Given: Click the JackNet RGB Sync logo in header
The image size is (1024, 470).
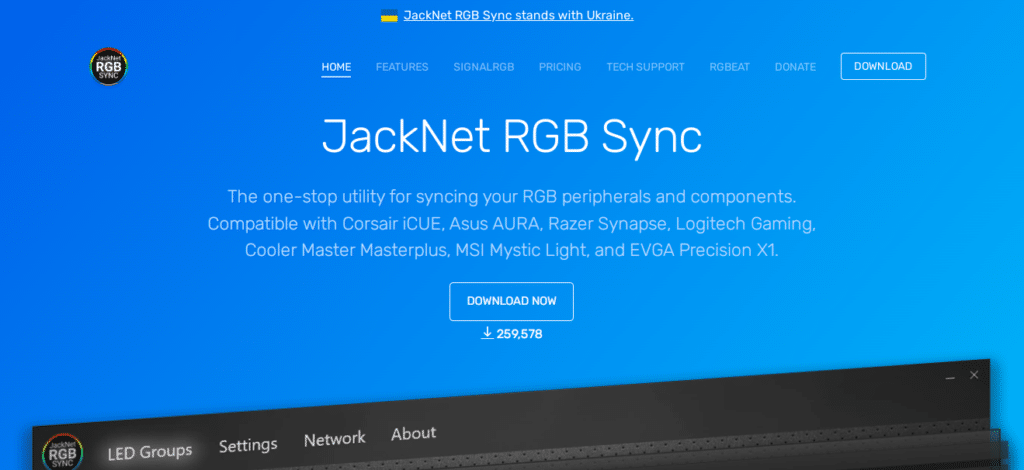Looking at the screenshot, I should coord(108,67).
